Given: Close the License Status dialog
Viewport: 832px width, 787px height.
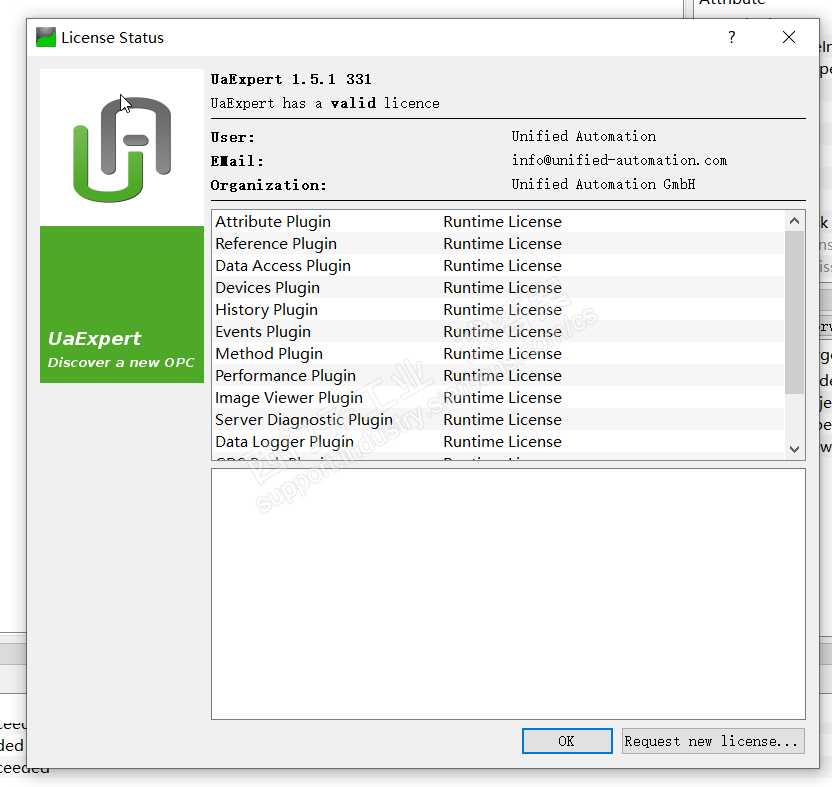Looking at the screenshot, I should click(788, 37).
